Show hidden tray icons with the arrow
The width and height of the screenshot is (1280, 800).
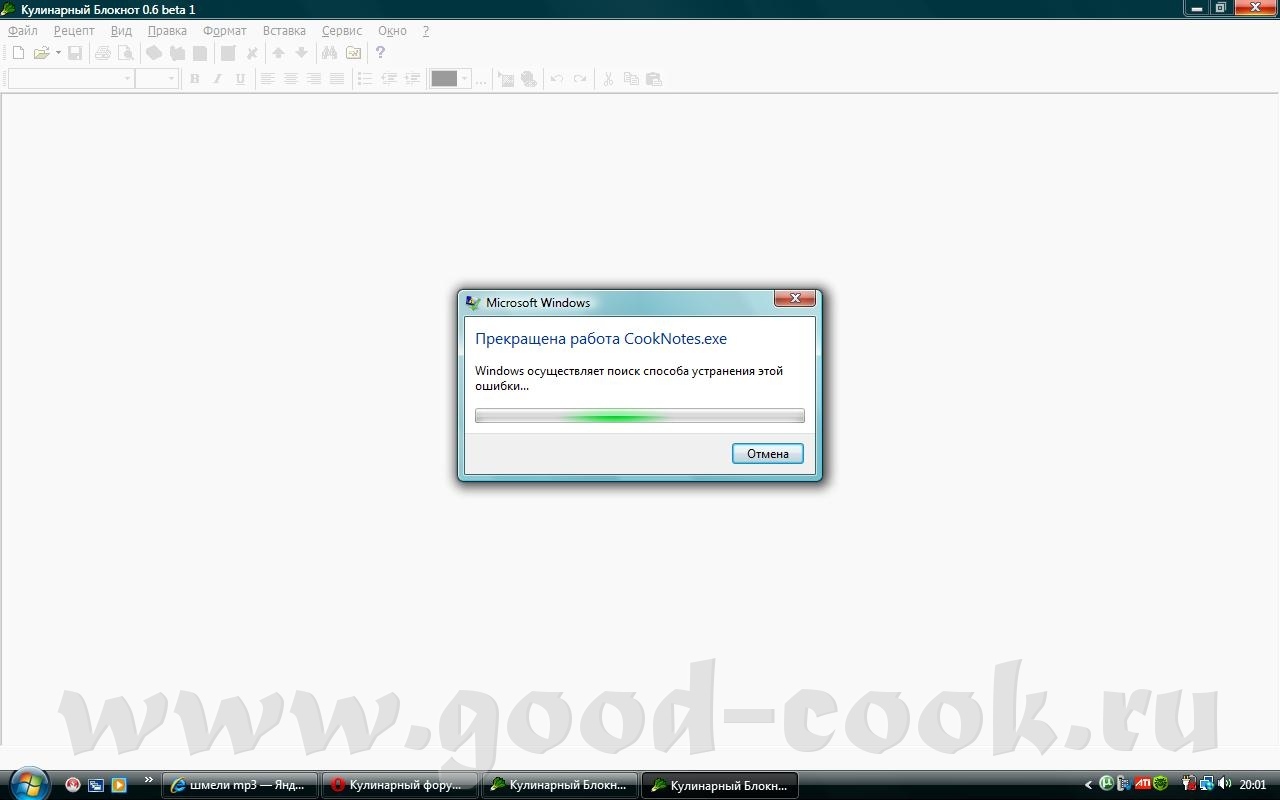coord(1088,785)
